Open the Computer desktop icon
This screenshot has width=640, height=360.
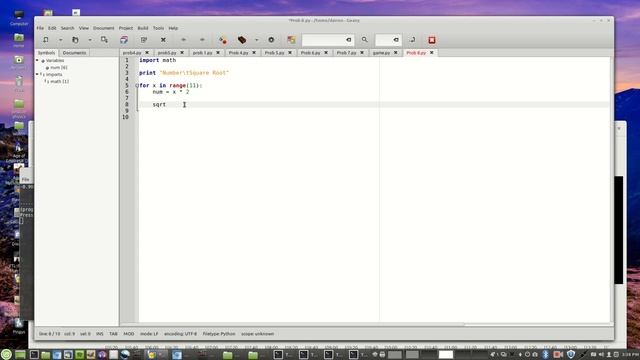click(x=19, y=18)
